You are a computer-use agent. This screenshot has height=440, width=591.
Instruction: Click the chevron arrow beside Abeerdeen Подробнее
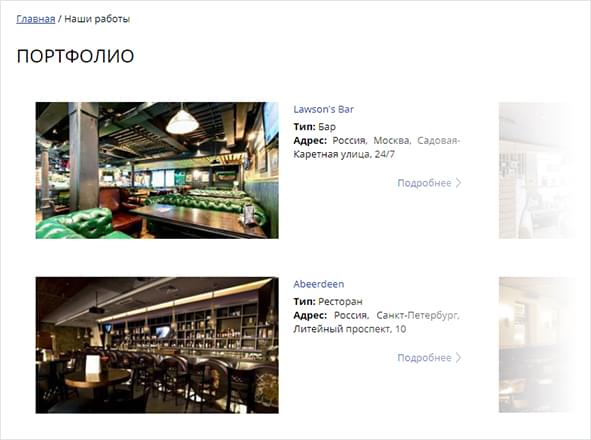coord(458,357)
